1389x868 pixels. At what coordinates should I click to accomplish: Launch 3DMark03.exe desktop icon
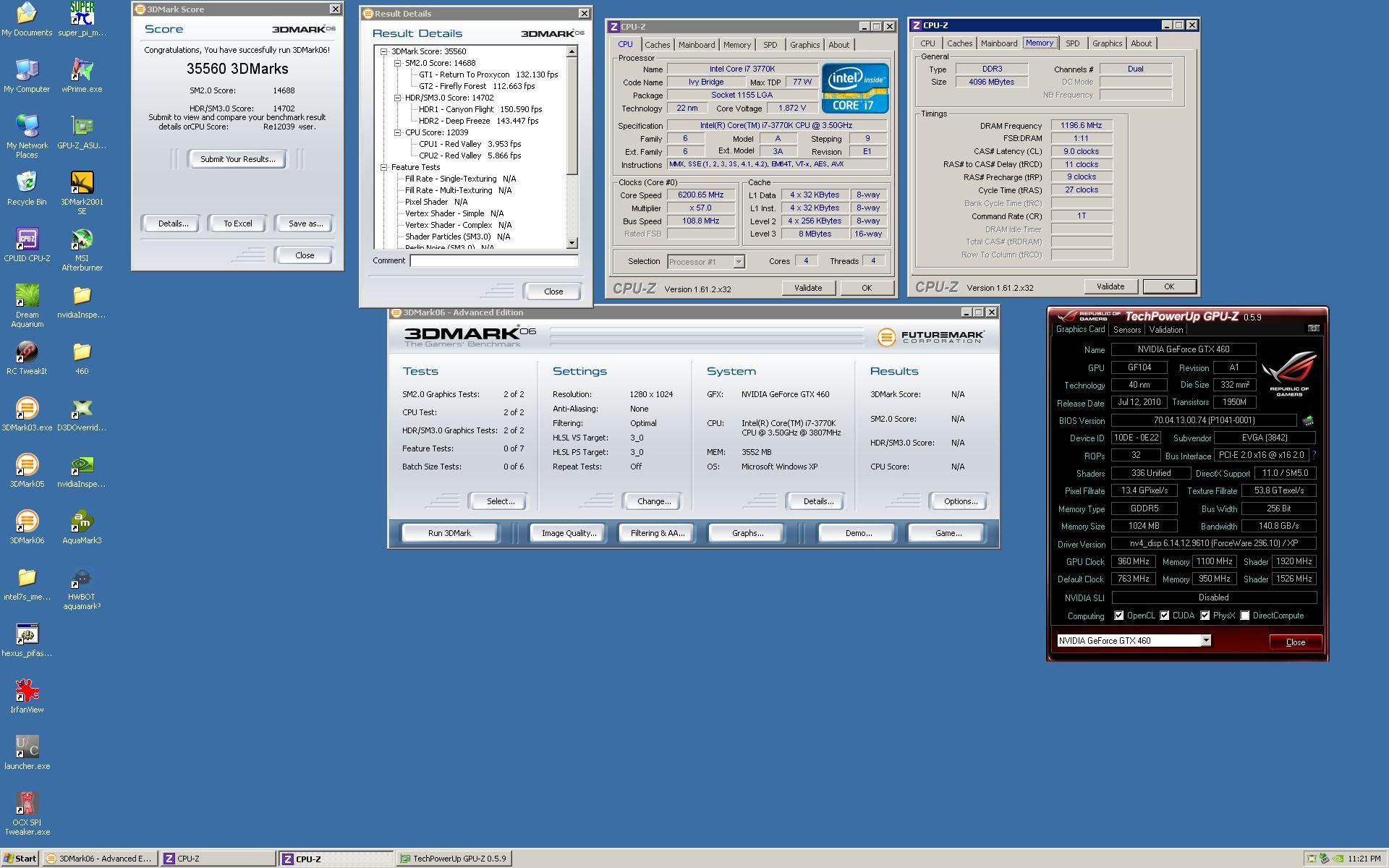pyautogui.click(x=27, y=414)
